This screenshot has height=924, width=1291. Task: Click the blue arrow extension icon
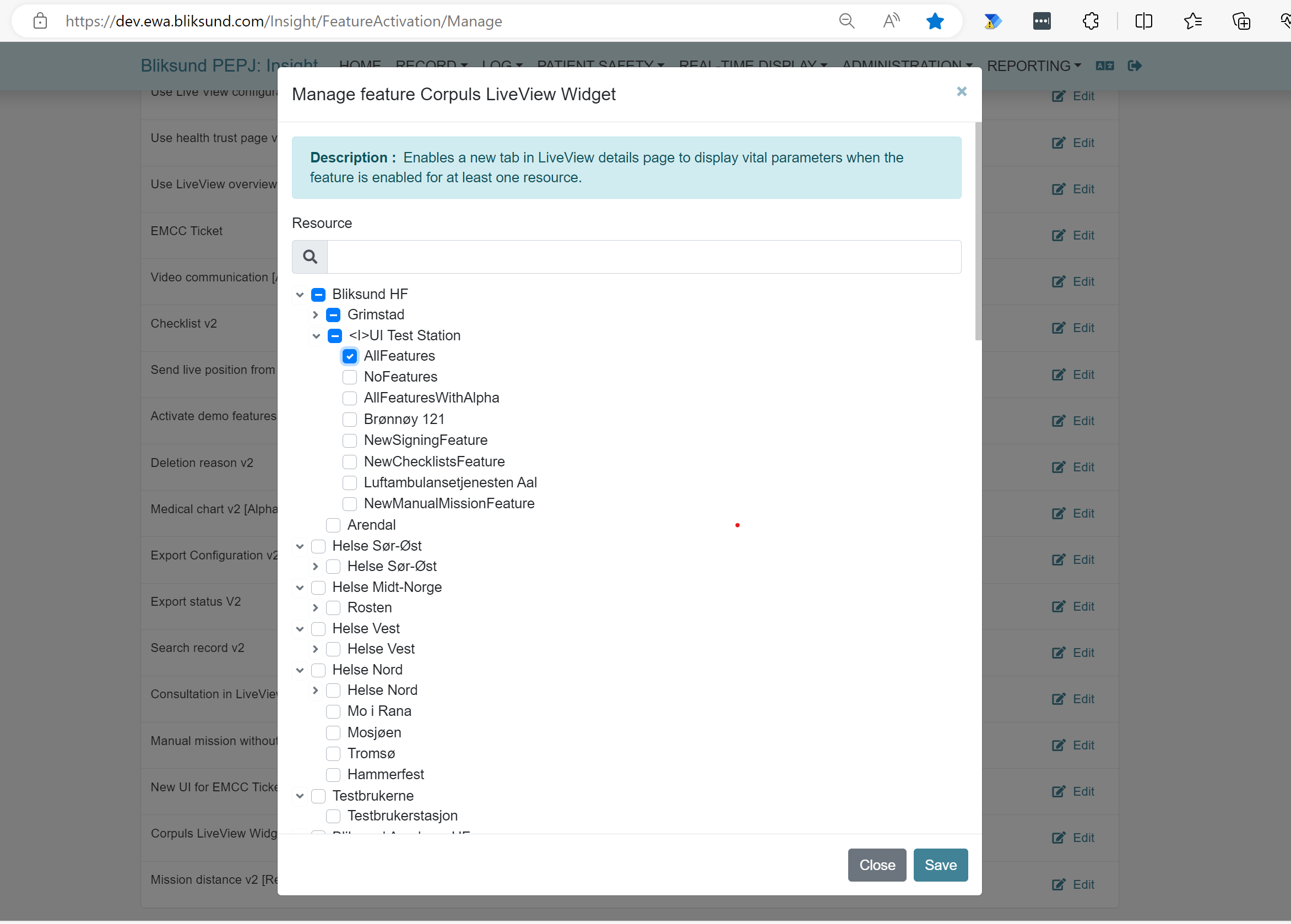coord(992,21)
